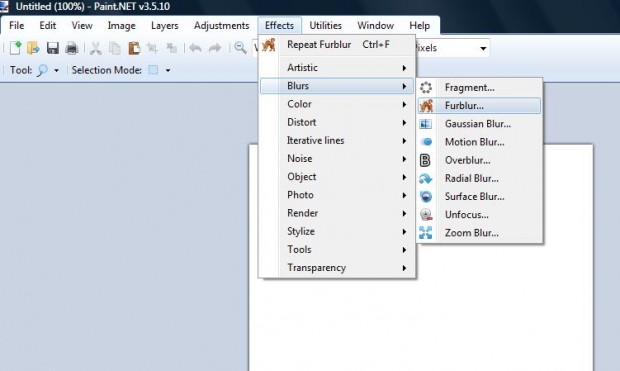Click the New document toolbar icon
This screenshot has width=620, height=371.
tap(15, 48)
